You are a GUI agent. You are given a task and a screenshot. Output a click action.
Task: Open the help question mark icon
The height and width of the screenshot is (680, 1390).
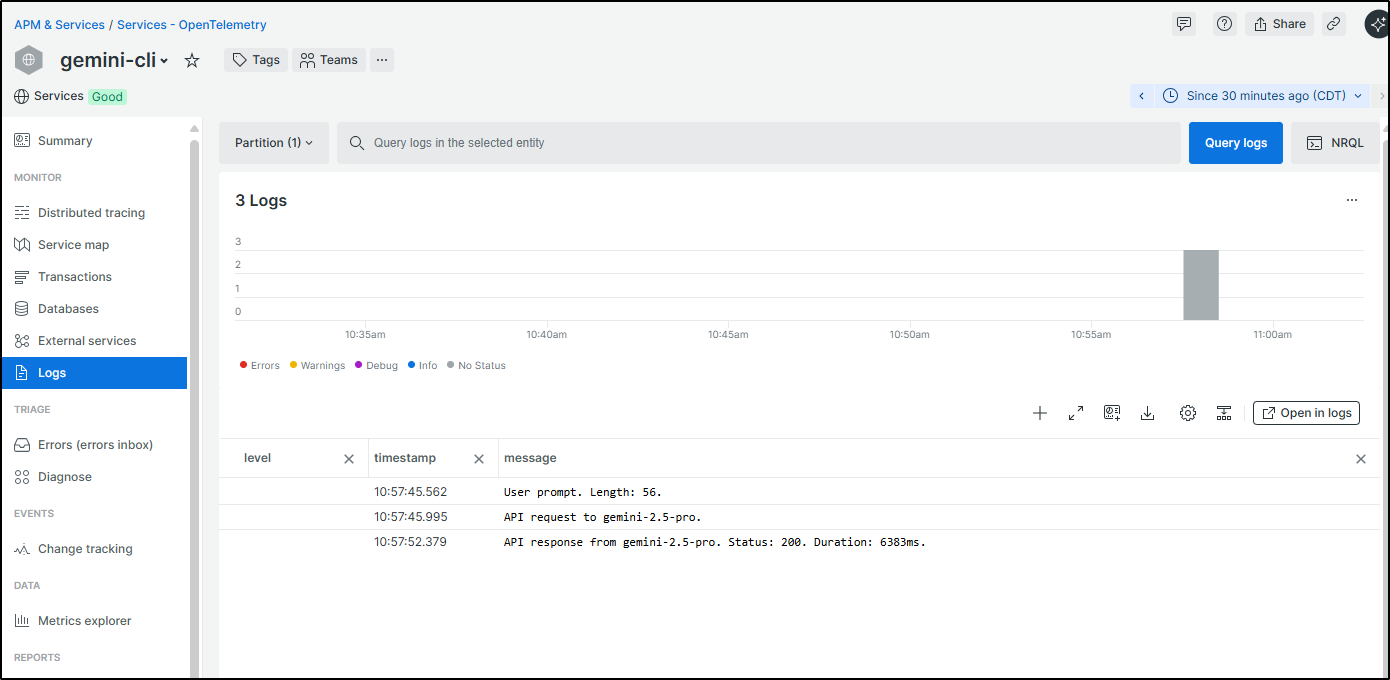click(1224, 24)
